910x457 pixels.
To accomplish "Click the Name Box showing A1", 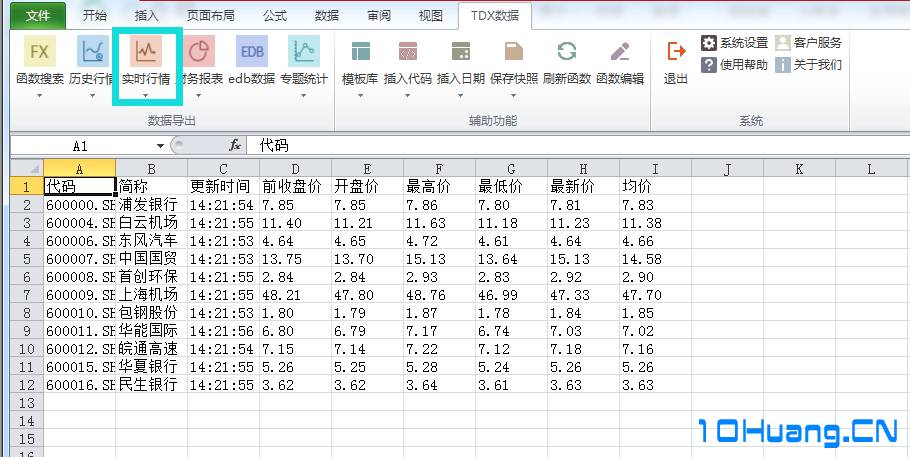I will 82,146.
